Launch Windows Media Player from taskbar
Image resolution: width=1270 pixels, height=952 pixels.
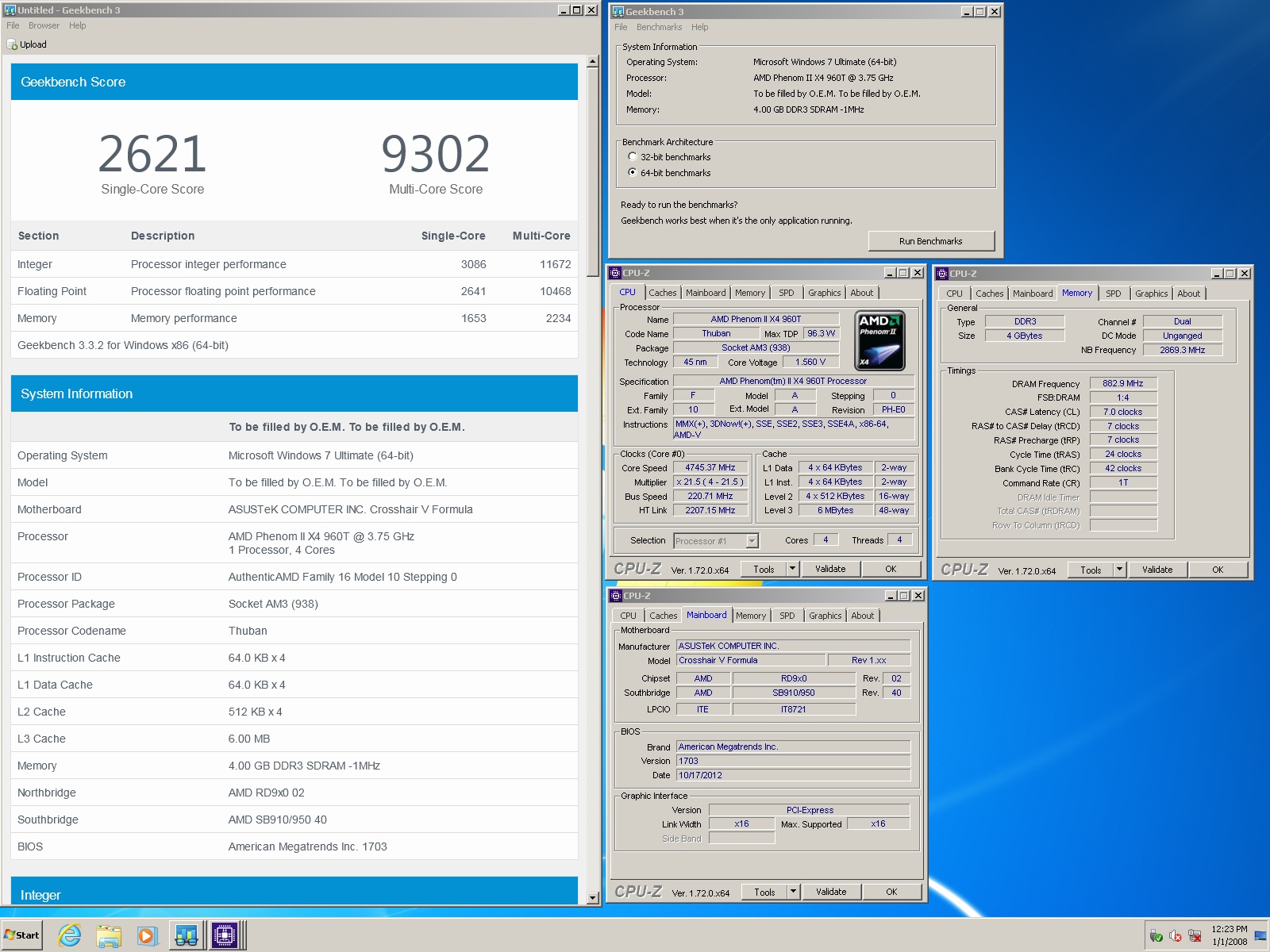147,936
